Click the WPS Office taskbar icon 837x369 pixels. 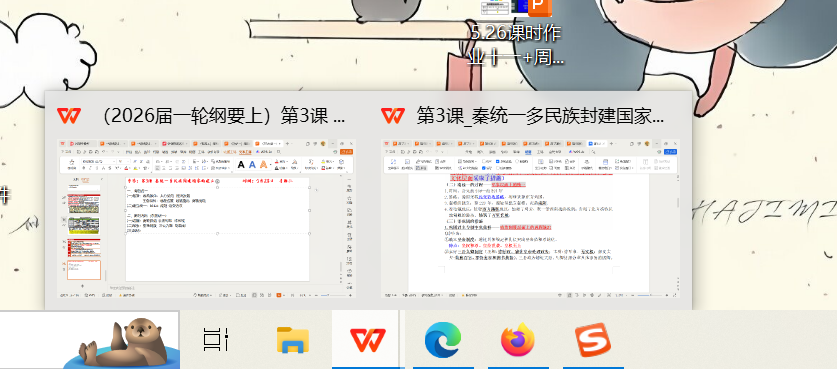[367, 340]
